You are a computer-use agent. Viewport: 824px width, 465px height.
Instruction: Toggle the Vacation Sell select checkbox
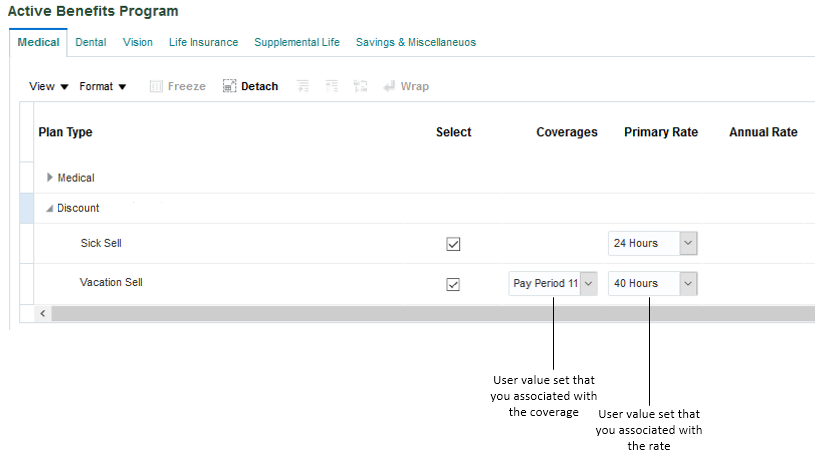pos(453,284)
